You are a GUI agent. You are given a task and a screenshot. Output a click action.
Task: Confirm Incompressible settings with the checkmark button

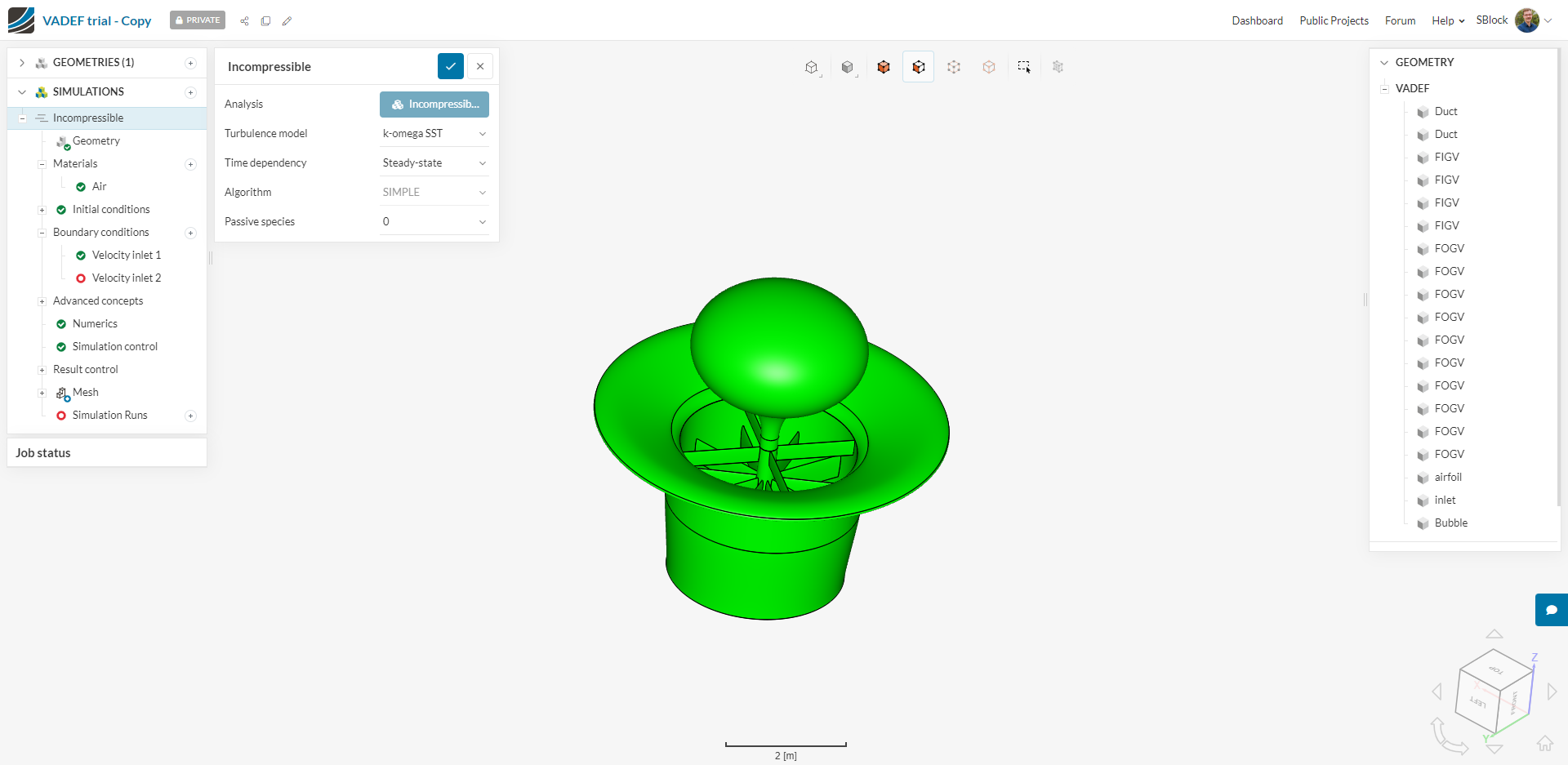[450, 66]
